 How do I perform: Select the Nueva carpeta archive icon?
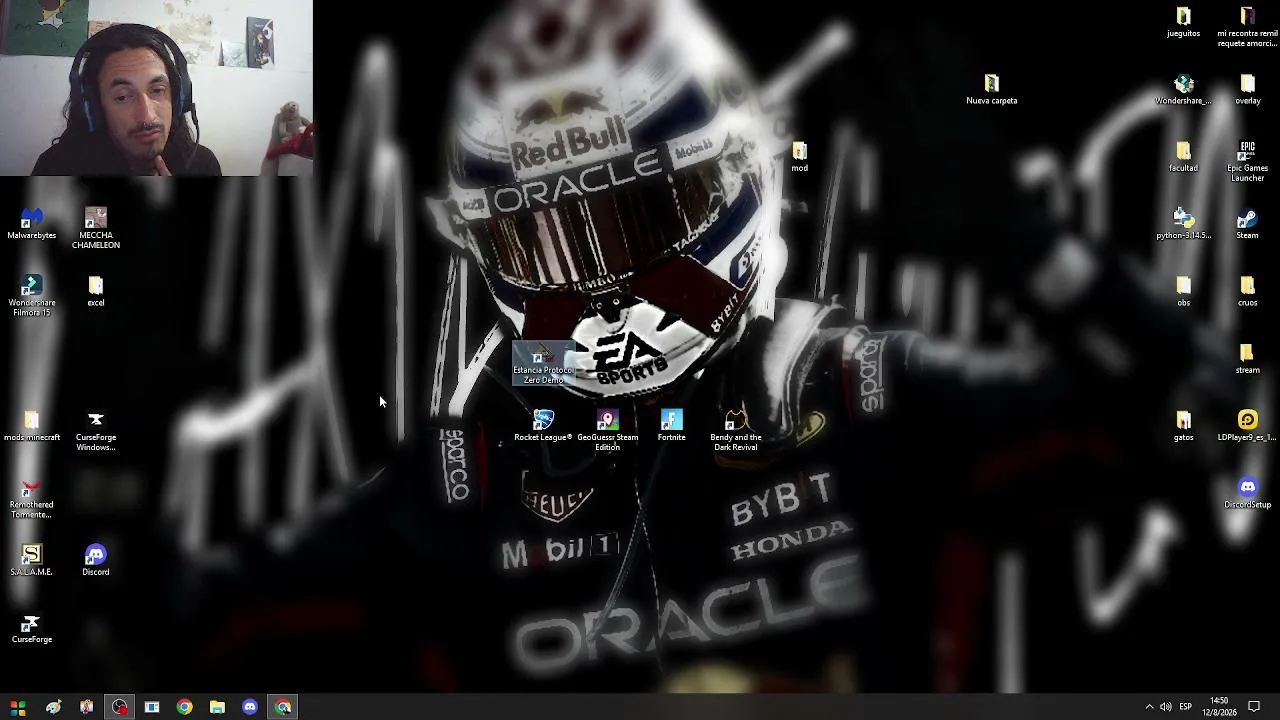[x=992, y=89]
